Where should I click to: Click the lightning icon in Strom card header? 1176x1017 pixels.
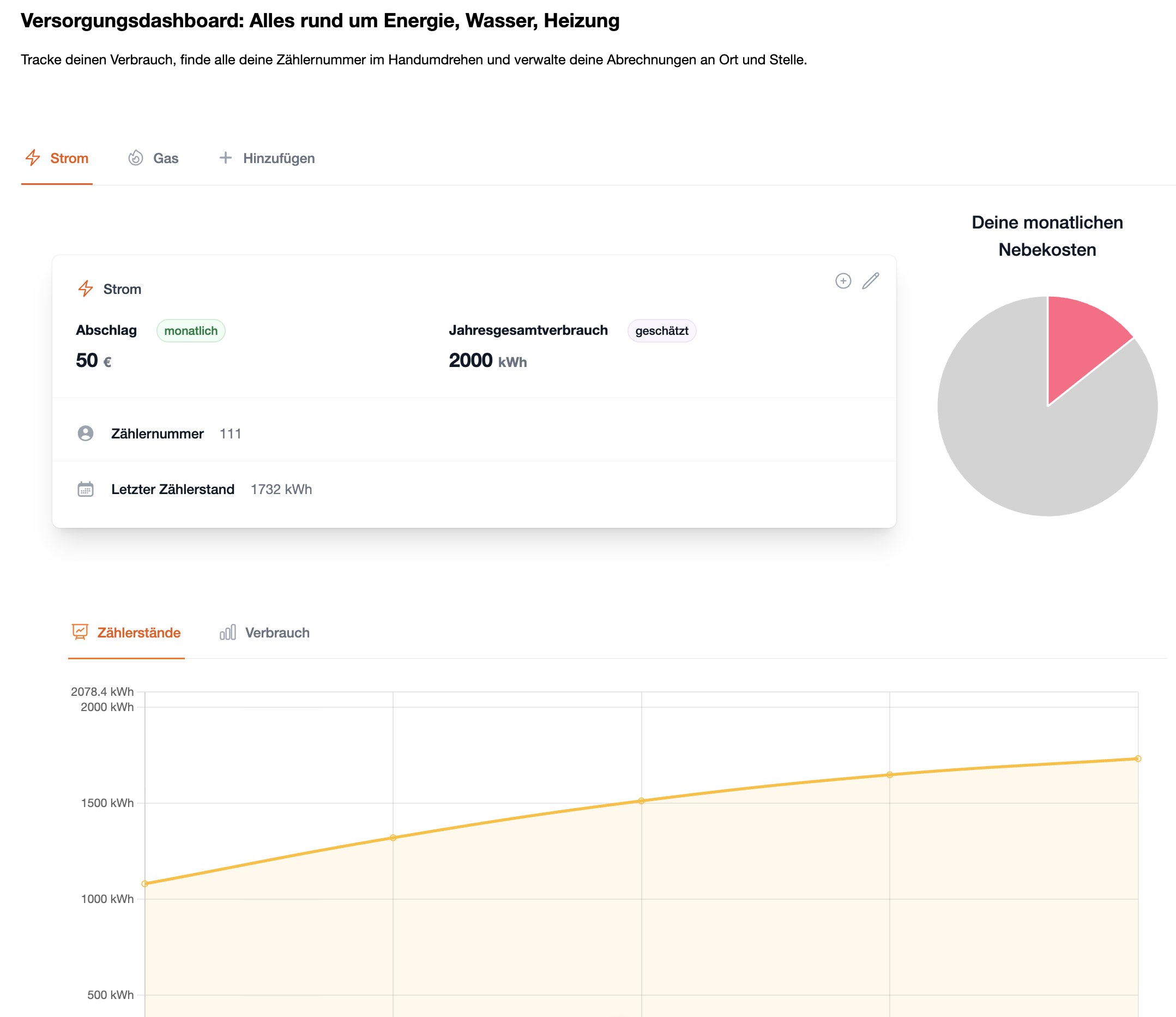86,289
